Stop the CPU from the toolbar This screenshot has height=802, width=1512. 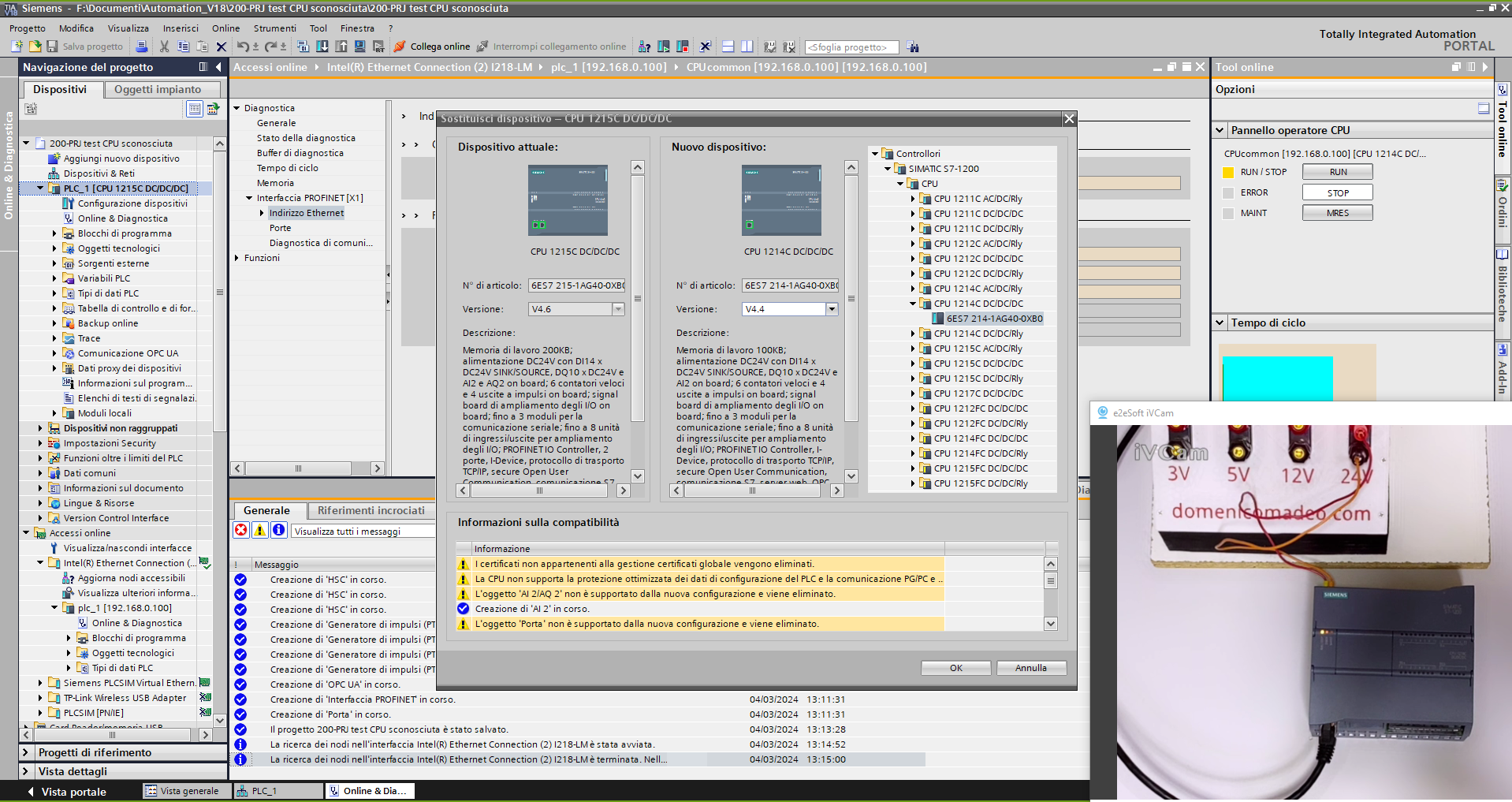pos(683,47)
